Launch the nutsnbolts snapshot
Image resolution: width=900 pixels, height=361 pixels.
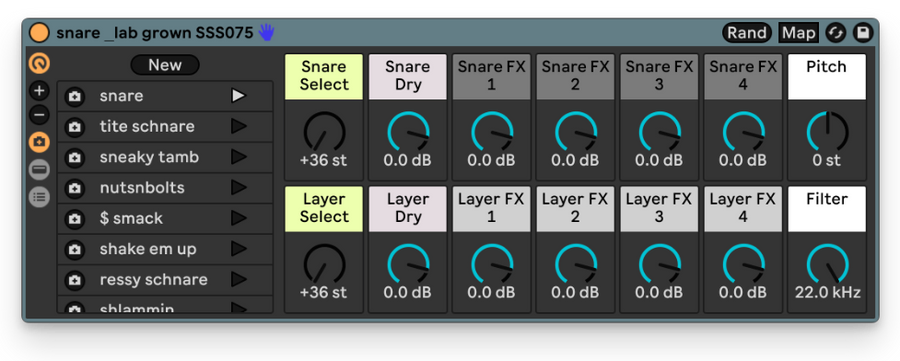pyautogui.click(x=239, y=188)
